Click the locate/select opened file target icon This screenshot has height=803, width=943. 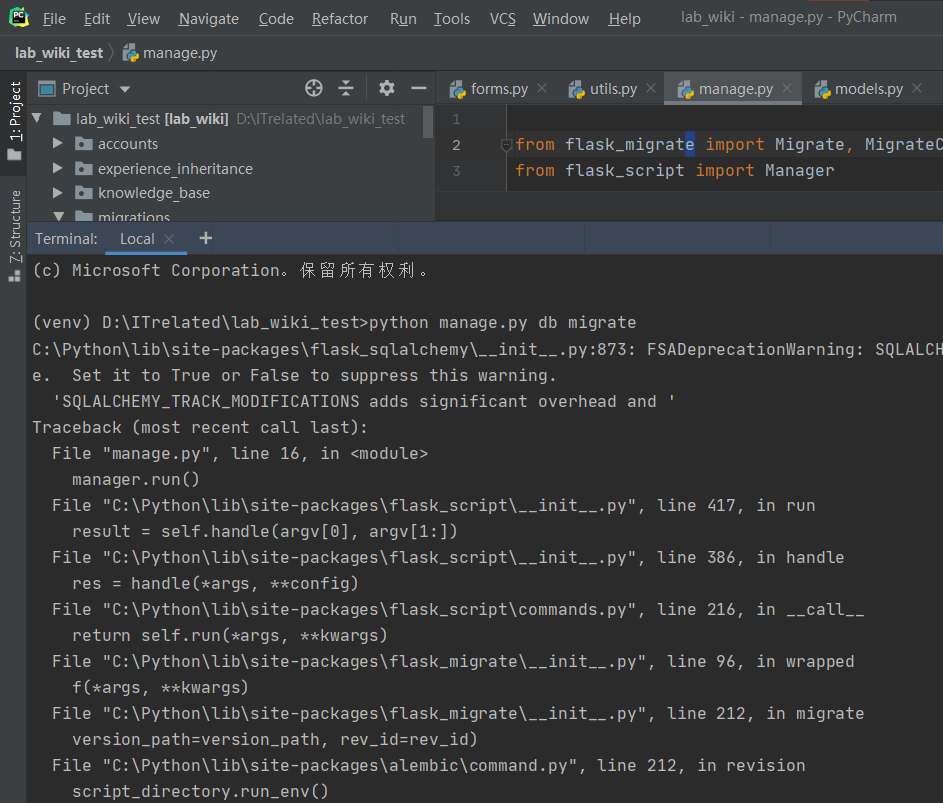(x=314, y=88)
